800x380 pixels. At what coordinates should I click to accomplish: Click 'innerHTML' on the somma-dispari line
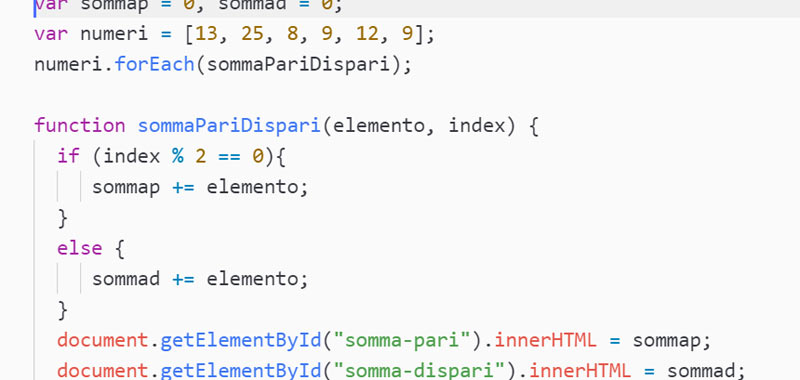pos(580,371)
